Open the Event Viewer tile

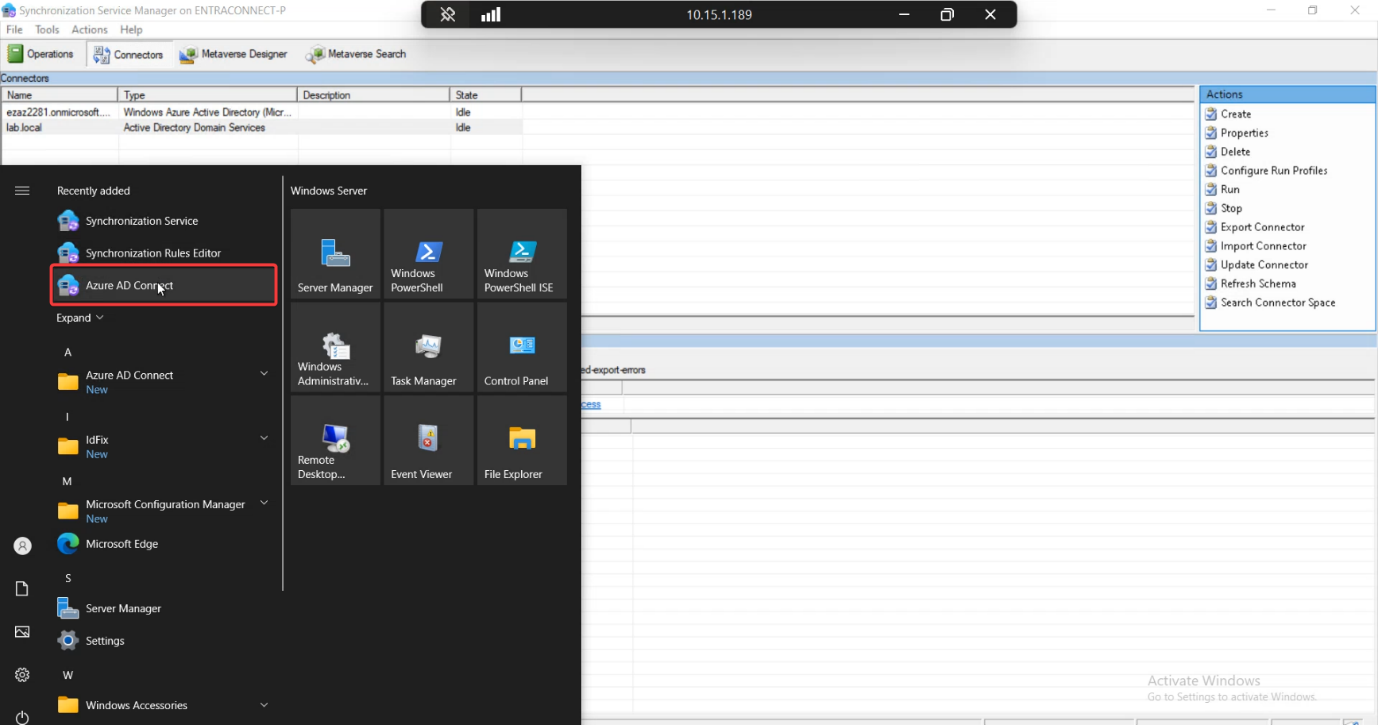[x=428, y=440]
